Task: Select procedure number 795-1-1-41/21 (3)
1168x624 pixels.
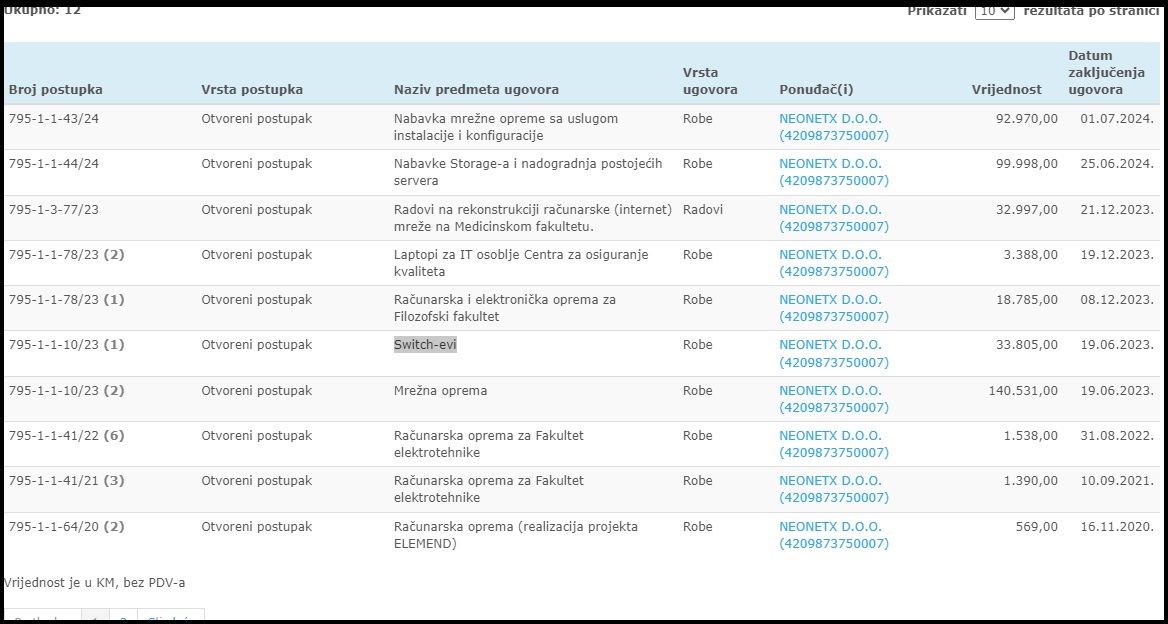Action: coord(66,482)
